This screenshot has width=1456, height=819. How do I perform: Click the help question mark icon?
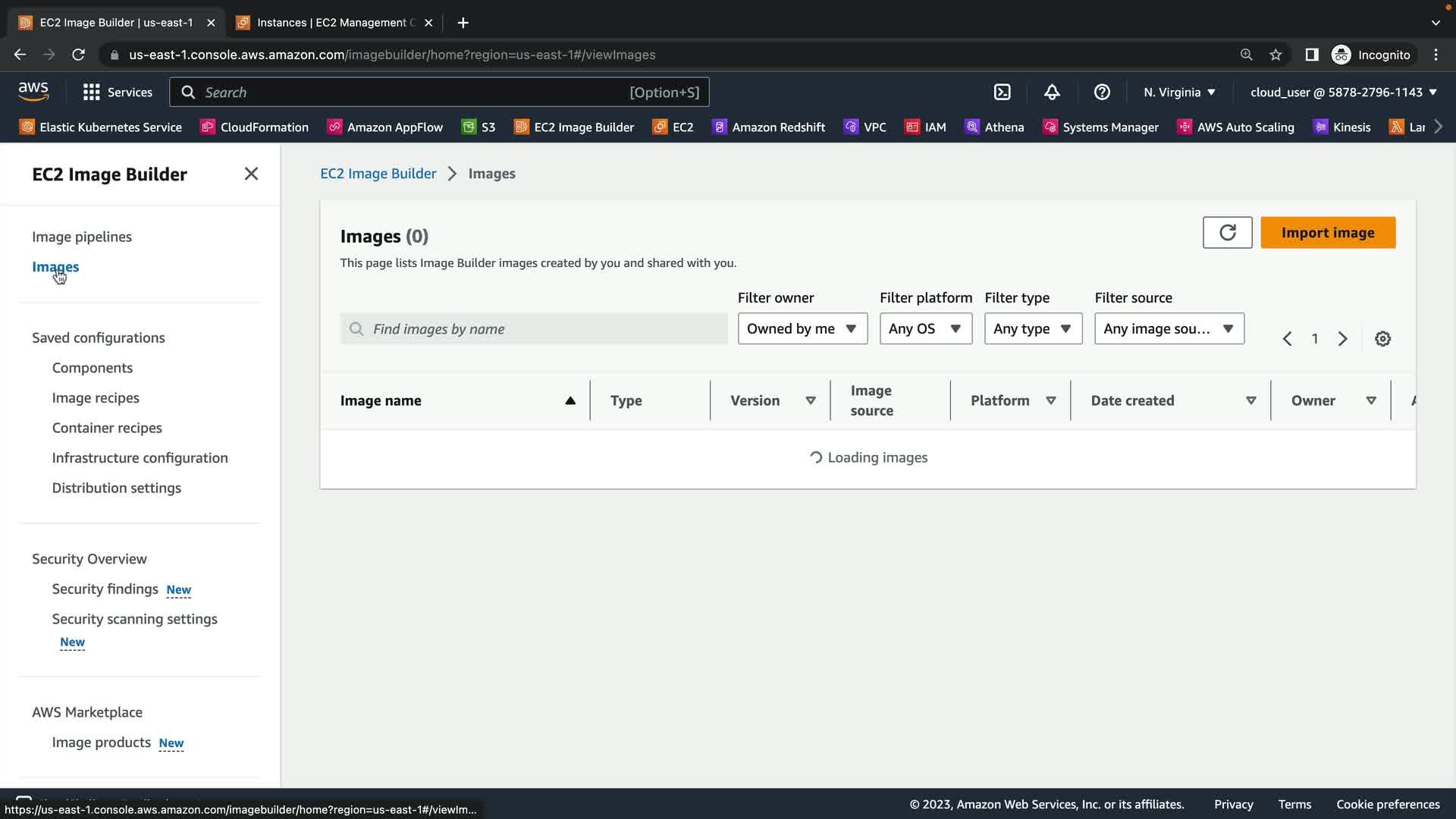[1102, 93]
